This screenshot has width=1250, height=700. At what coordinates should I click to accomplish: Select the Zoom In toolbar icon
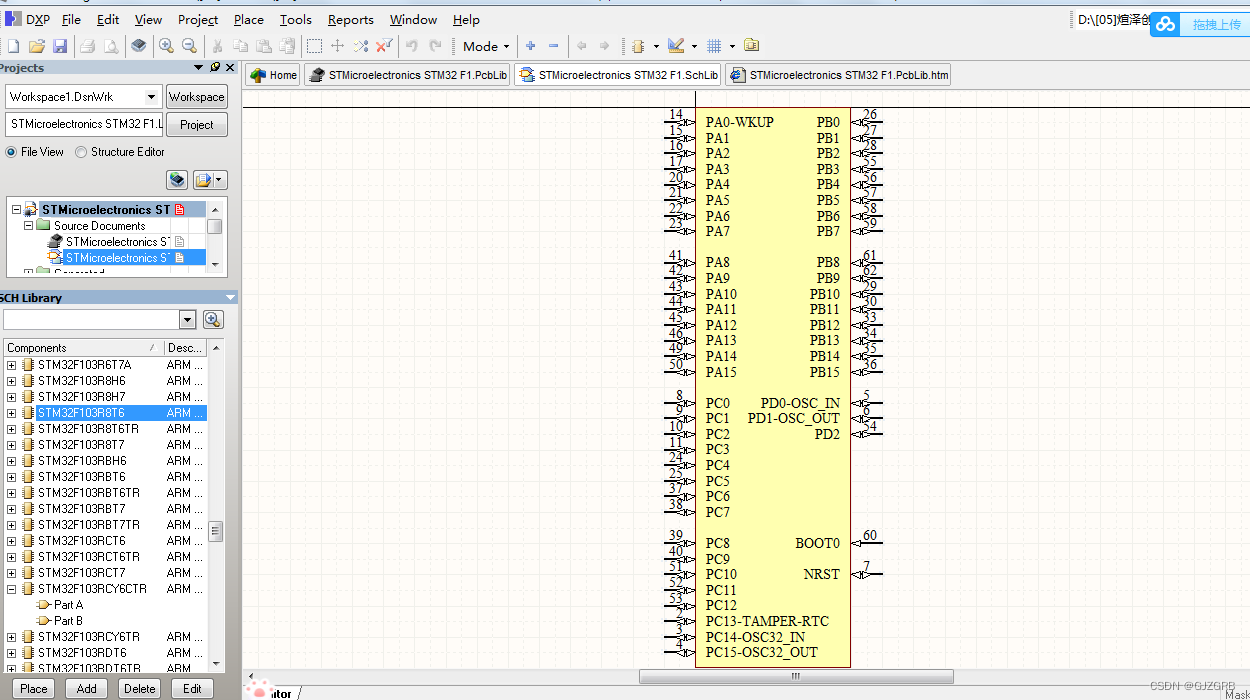pyautogui.click(x=166, y=45)
